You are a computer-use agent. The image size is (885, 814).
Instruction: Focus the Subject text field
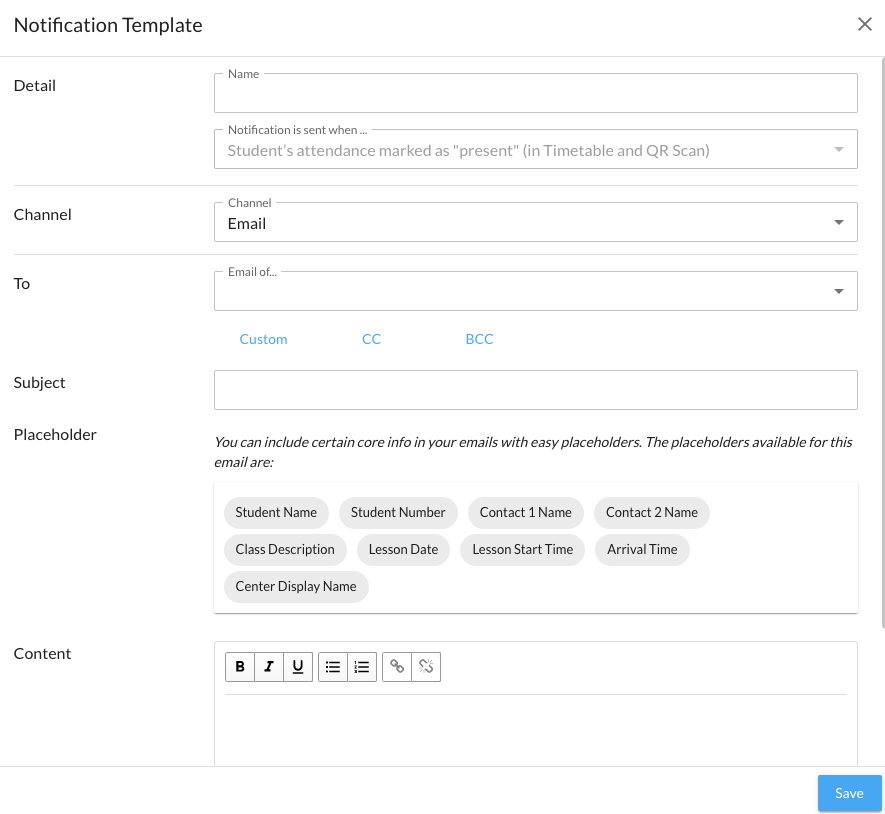point(535,390)
